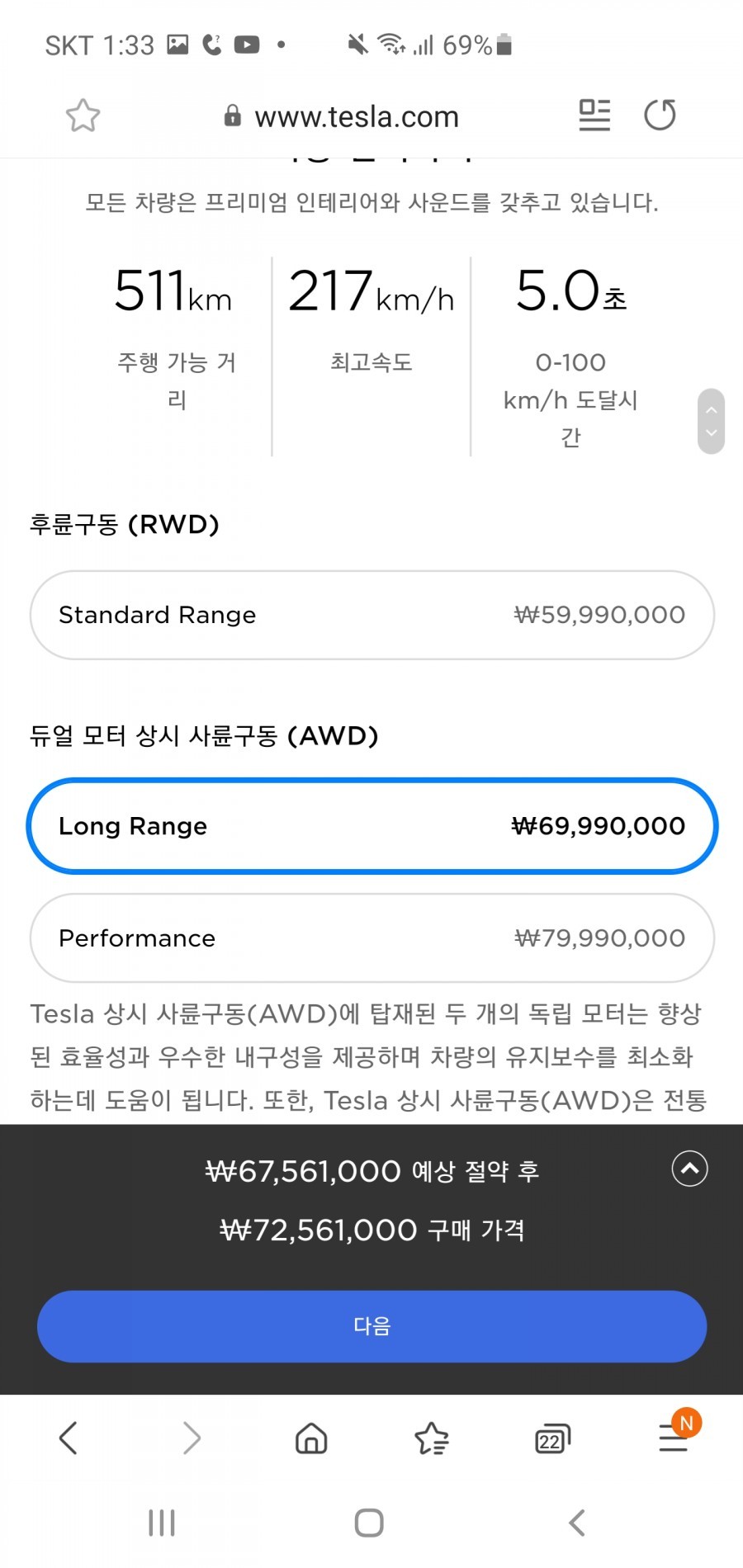Tap www.tesla.com address field
The image size is (743, 1568).
355,116
